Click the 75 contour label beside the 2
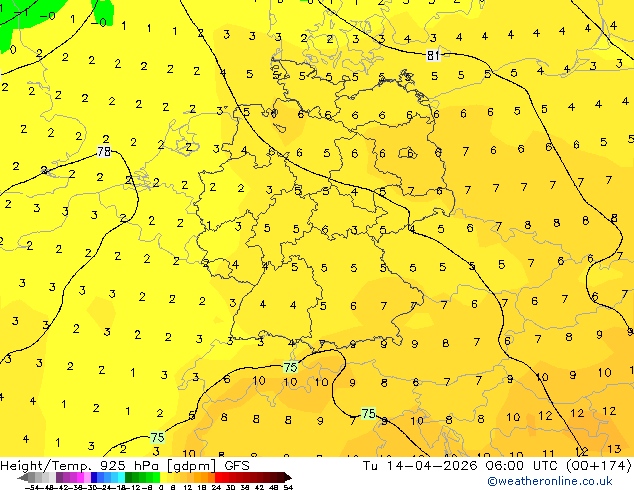This screenshot has height=490, width=634. [x=157, y=437]
